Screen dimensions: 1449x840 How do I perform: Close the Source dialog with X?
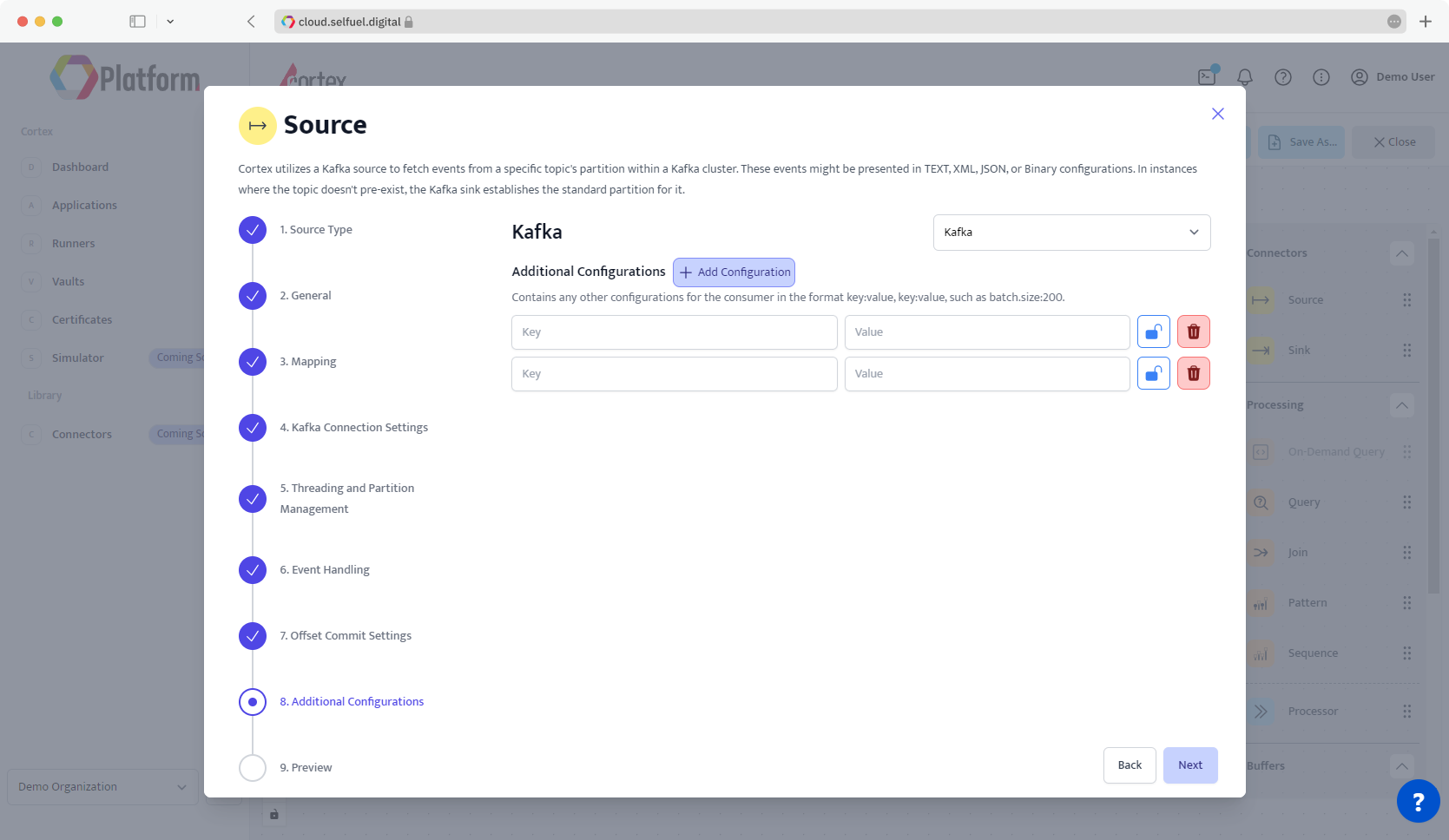point(1218,114)
